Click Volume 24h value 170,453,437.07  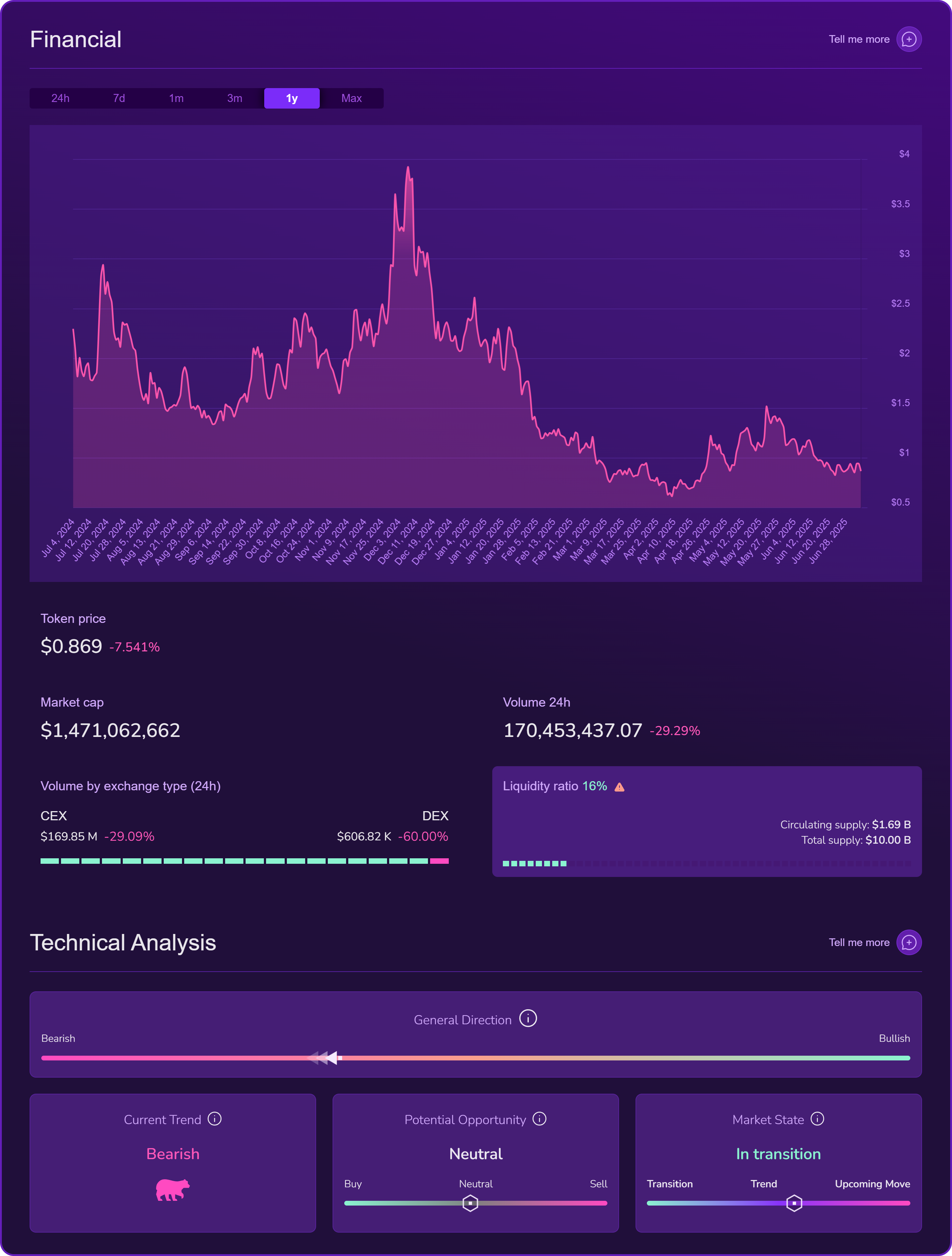pos(572,730)
